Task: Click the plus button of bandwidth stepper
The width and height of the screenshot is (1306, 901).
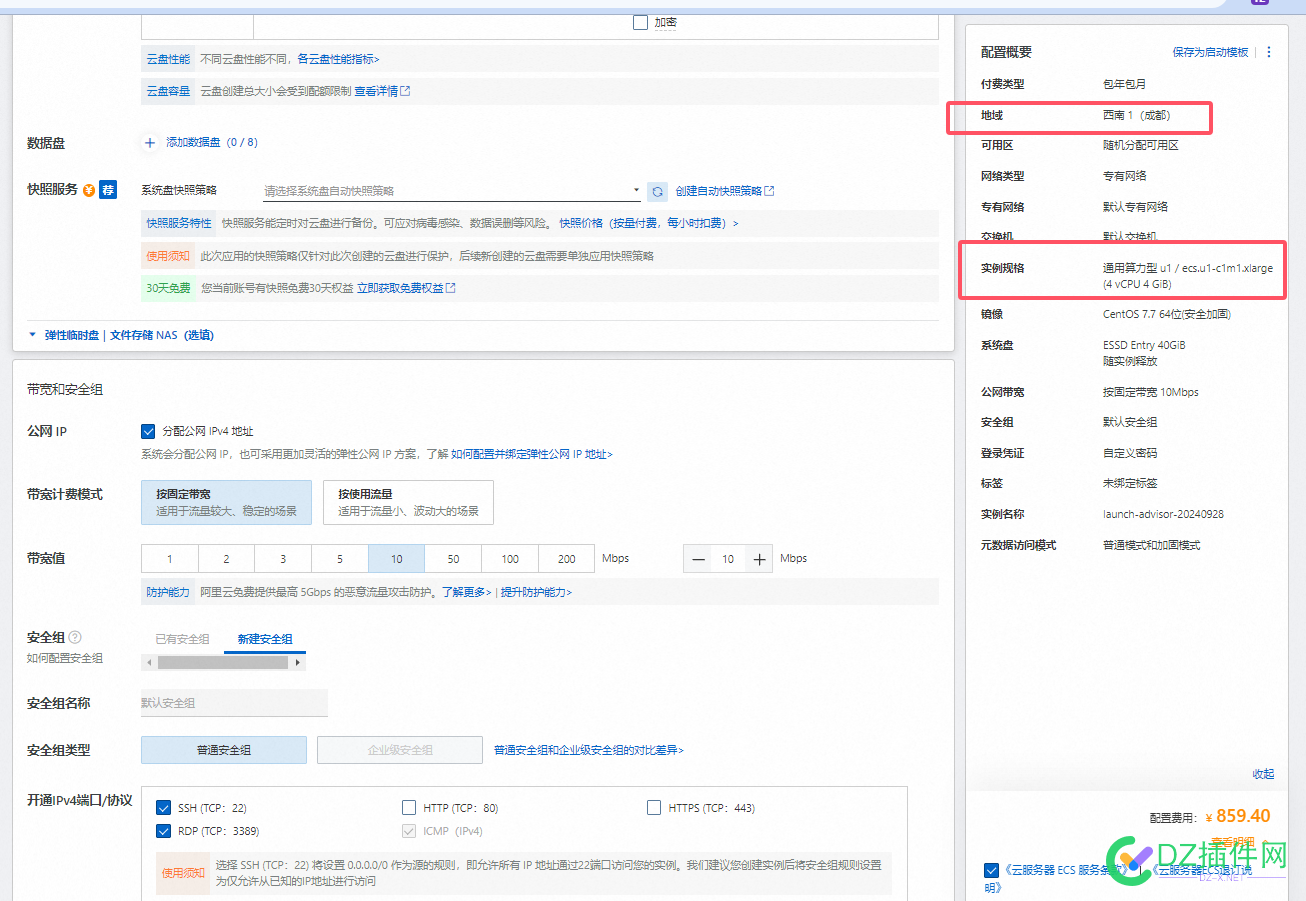Action: 760,559
